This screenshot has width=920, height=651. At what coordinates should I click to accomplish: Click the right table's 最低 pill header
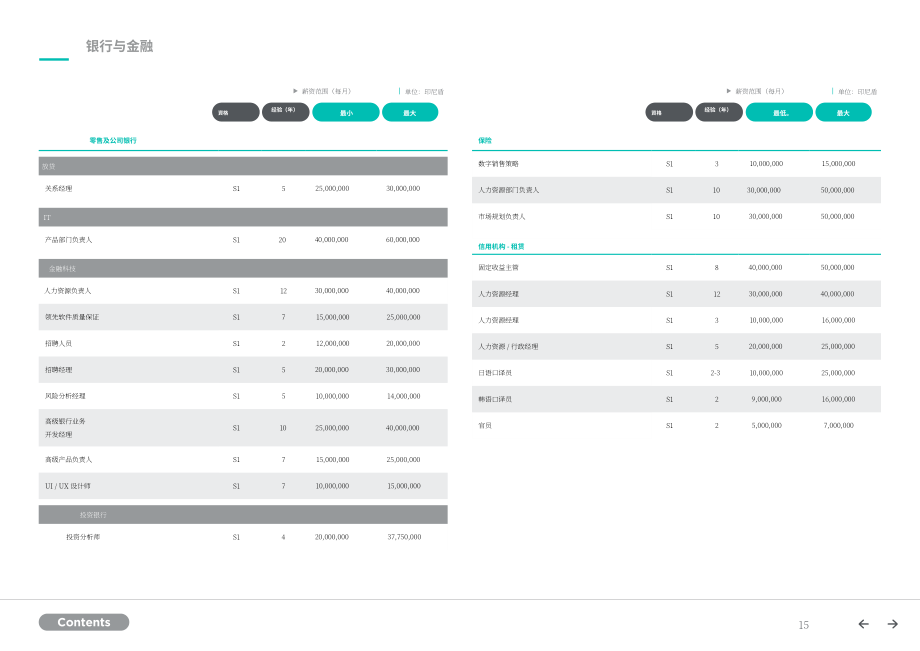[x=779, y=113]
